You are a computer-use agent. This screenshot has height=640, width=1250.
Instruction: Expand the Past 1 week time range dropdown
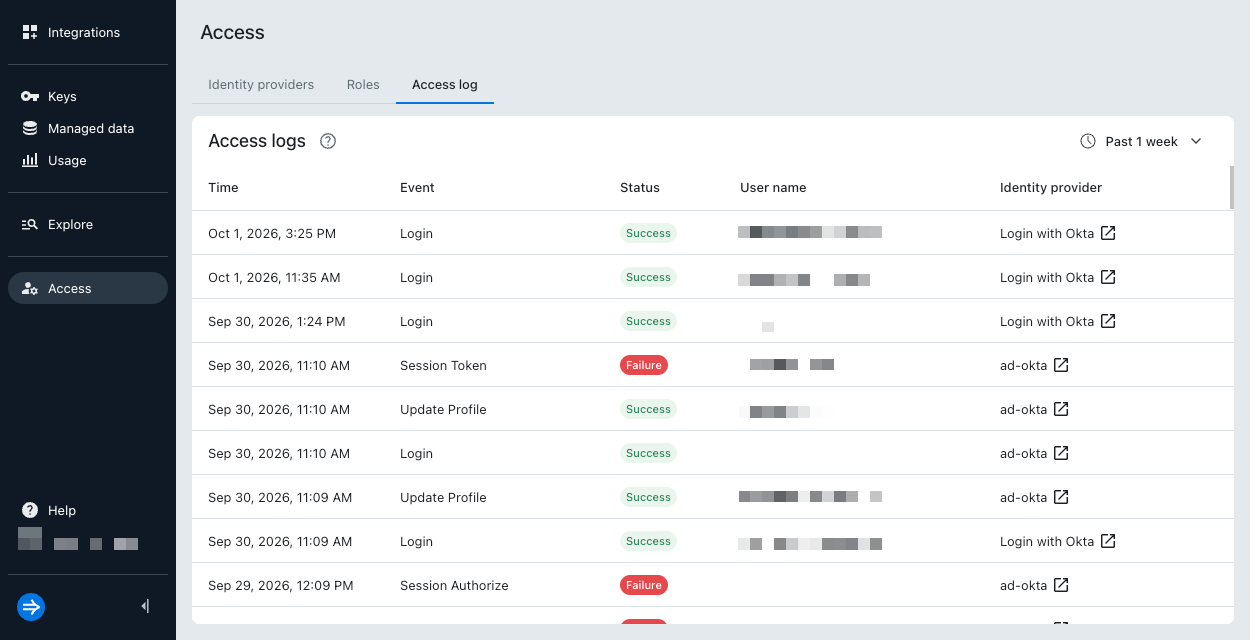pos(1142,141)
